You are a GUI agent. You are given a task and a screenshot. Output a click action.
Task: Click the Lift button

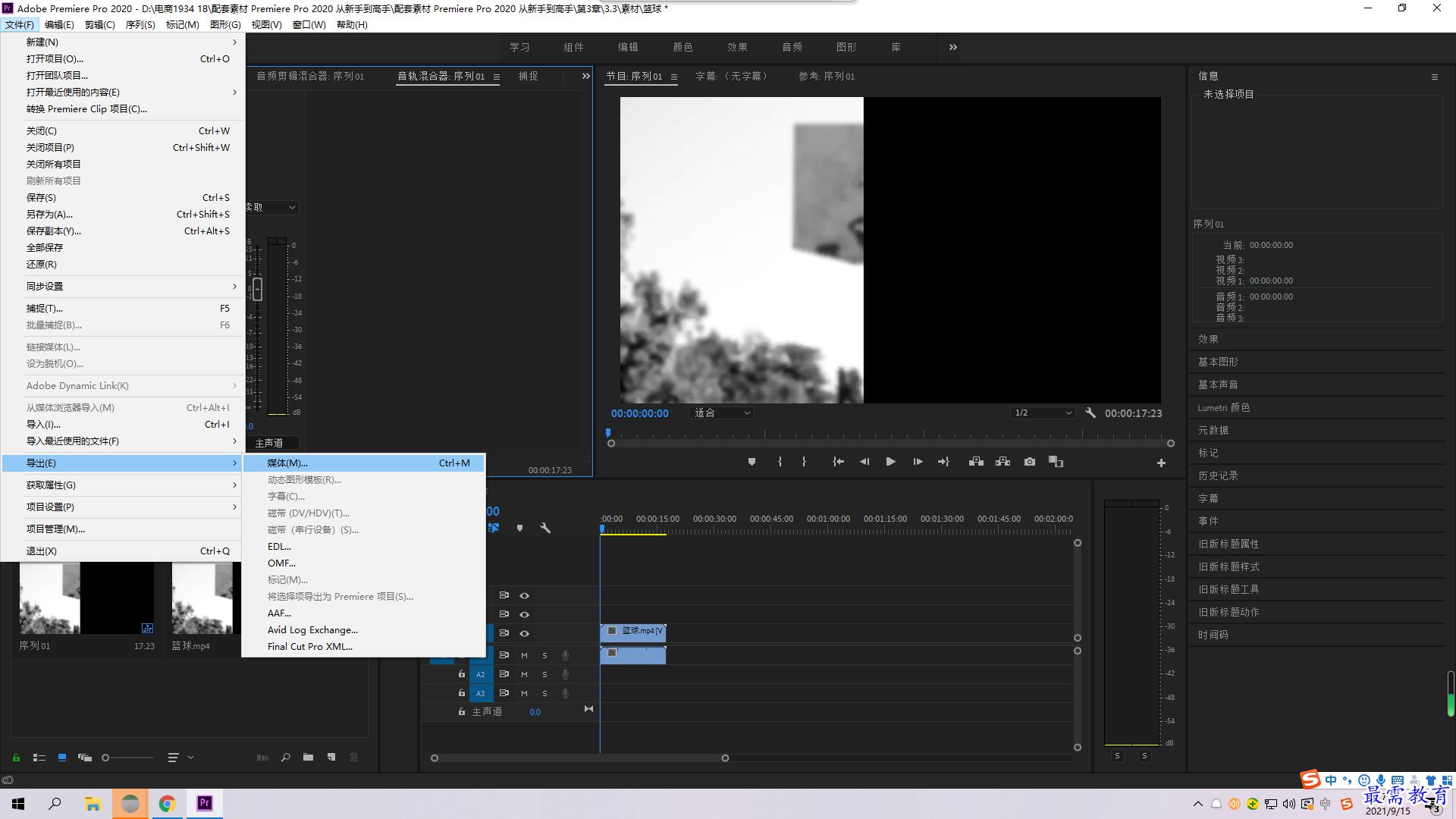tap(976, 462)
